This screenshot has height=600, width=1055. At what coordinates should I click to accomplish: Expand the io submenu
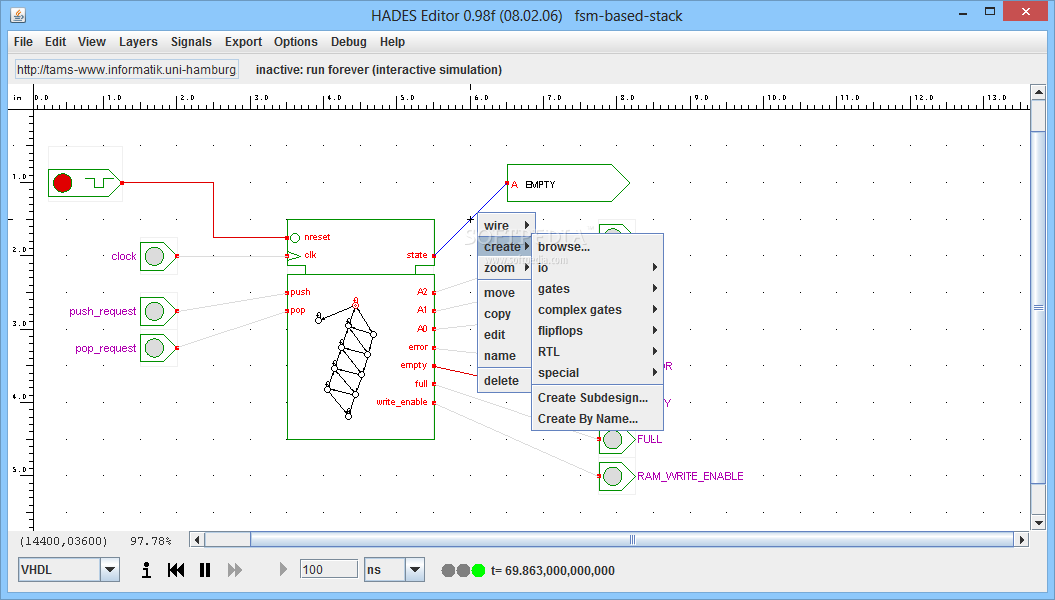(597, 268)
